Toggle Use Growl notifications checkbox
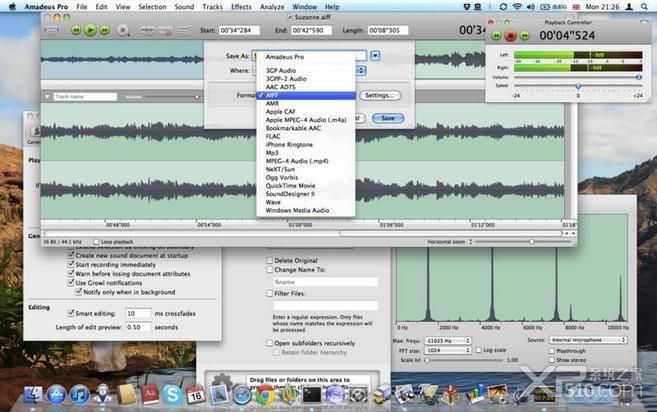Viewport: 657px width, 412px height. click(70, 282)
